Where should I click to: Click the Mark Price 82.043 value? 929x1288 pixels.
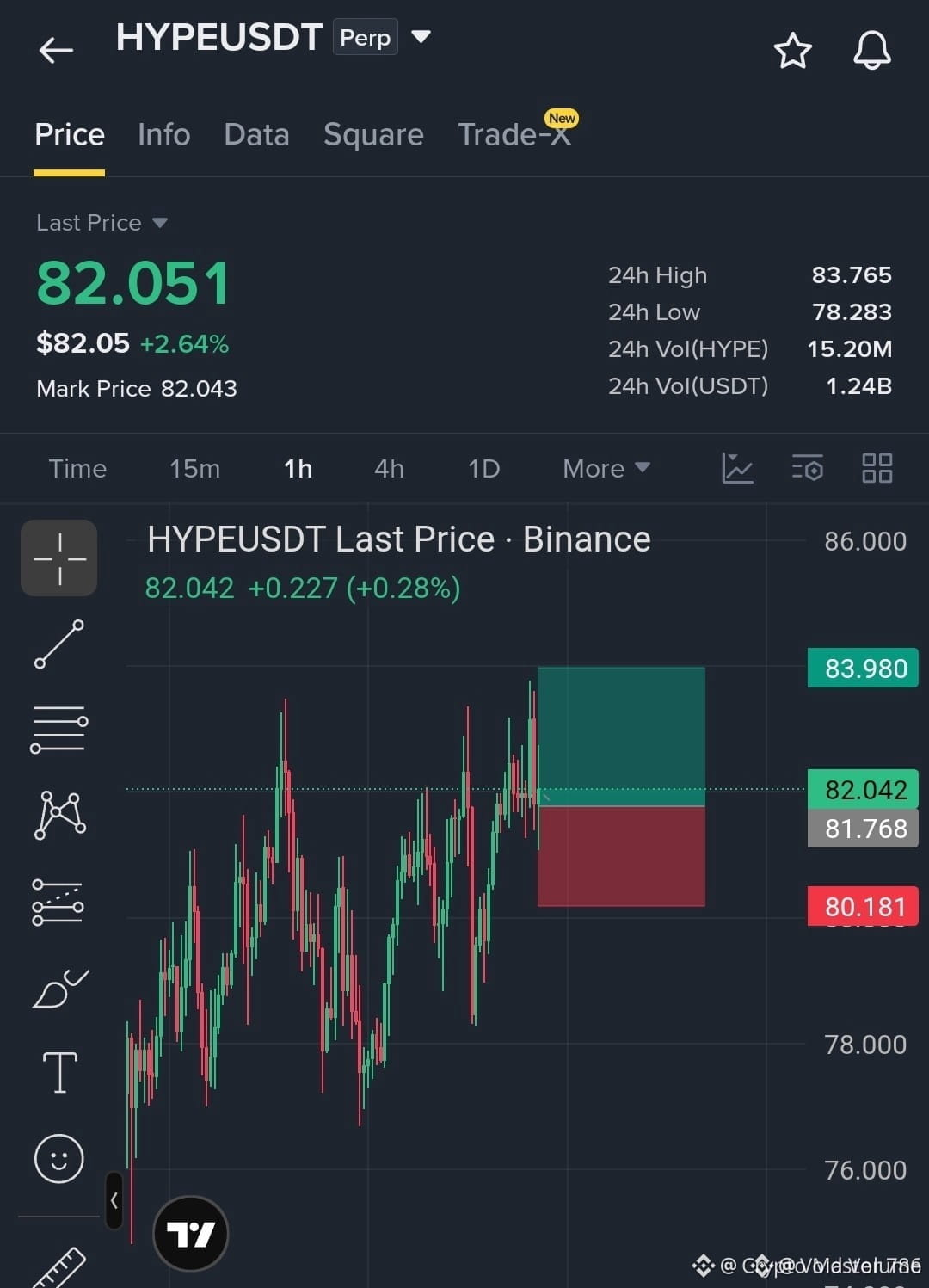pos(199,389)
